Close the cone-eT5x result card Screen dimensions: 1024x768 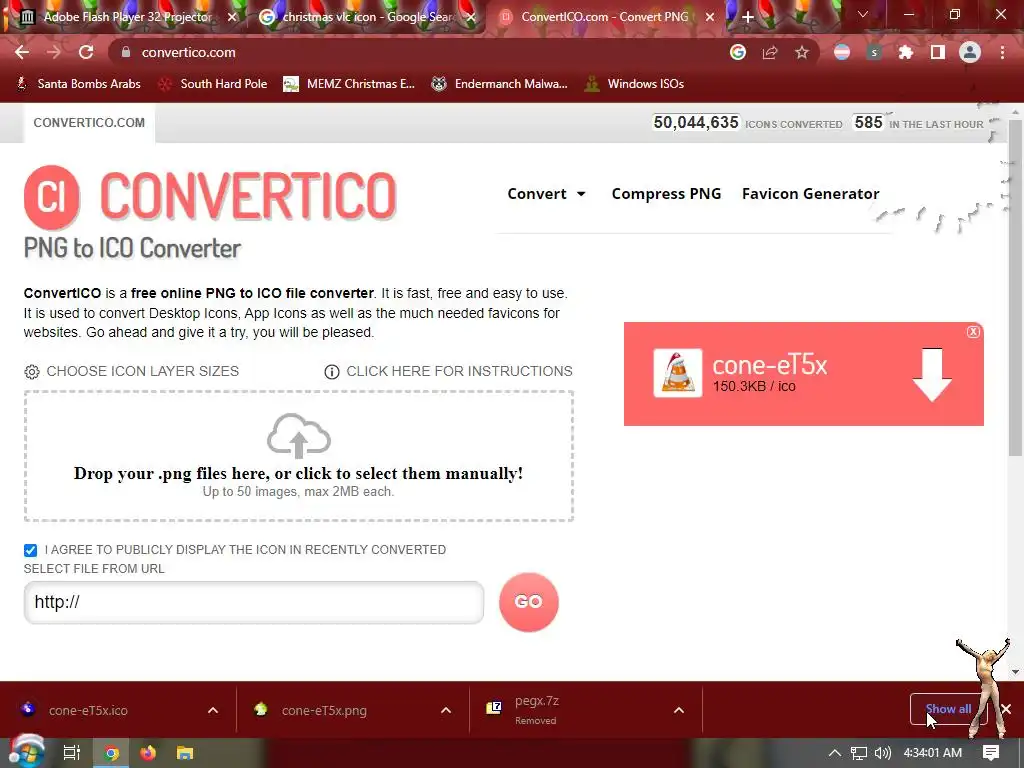pos(973,332)
